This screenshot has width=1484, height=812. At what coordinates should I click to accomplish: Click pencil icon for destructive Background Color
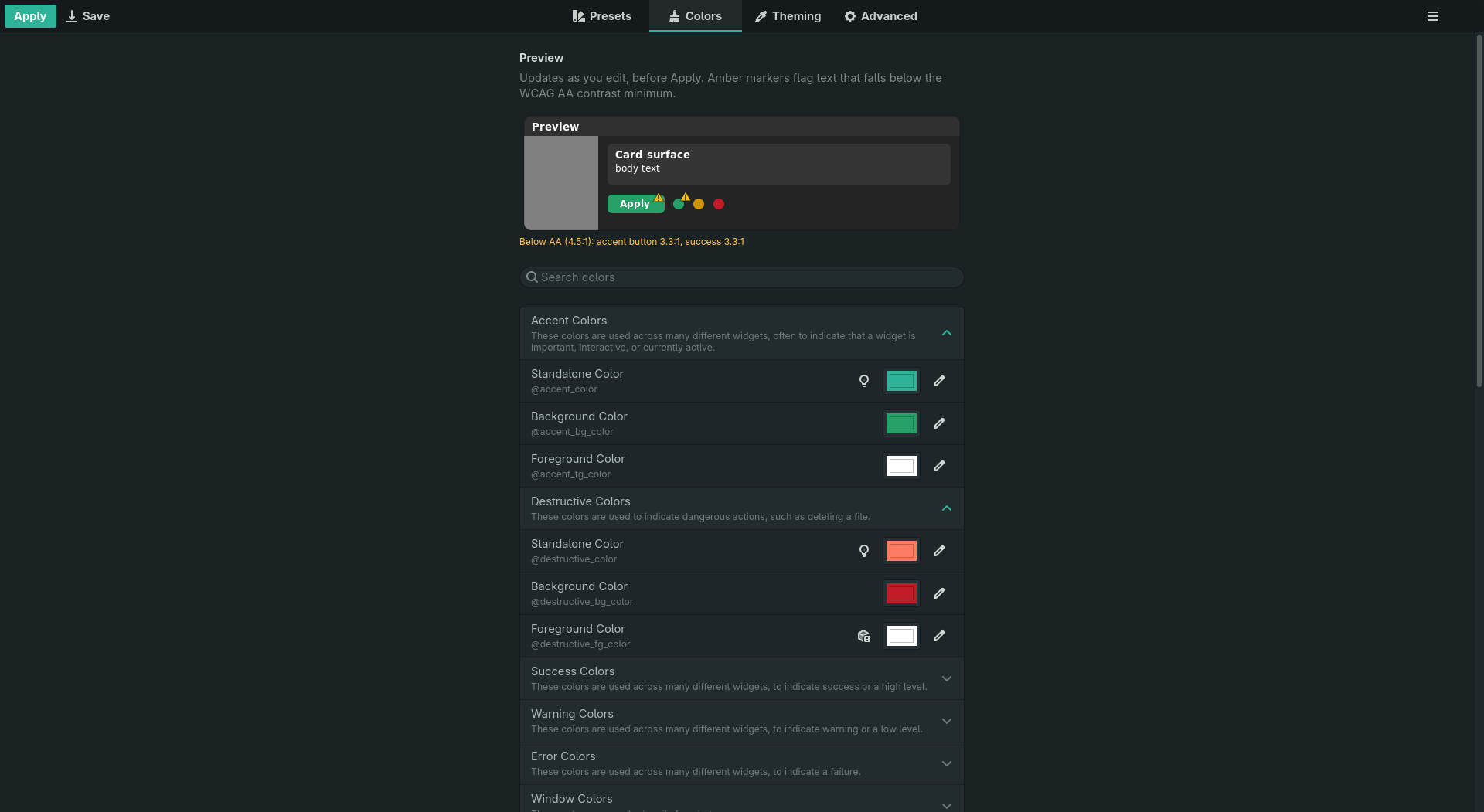pos(939,593)
